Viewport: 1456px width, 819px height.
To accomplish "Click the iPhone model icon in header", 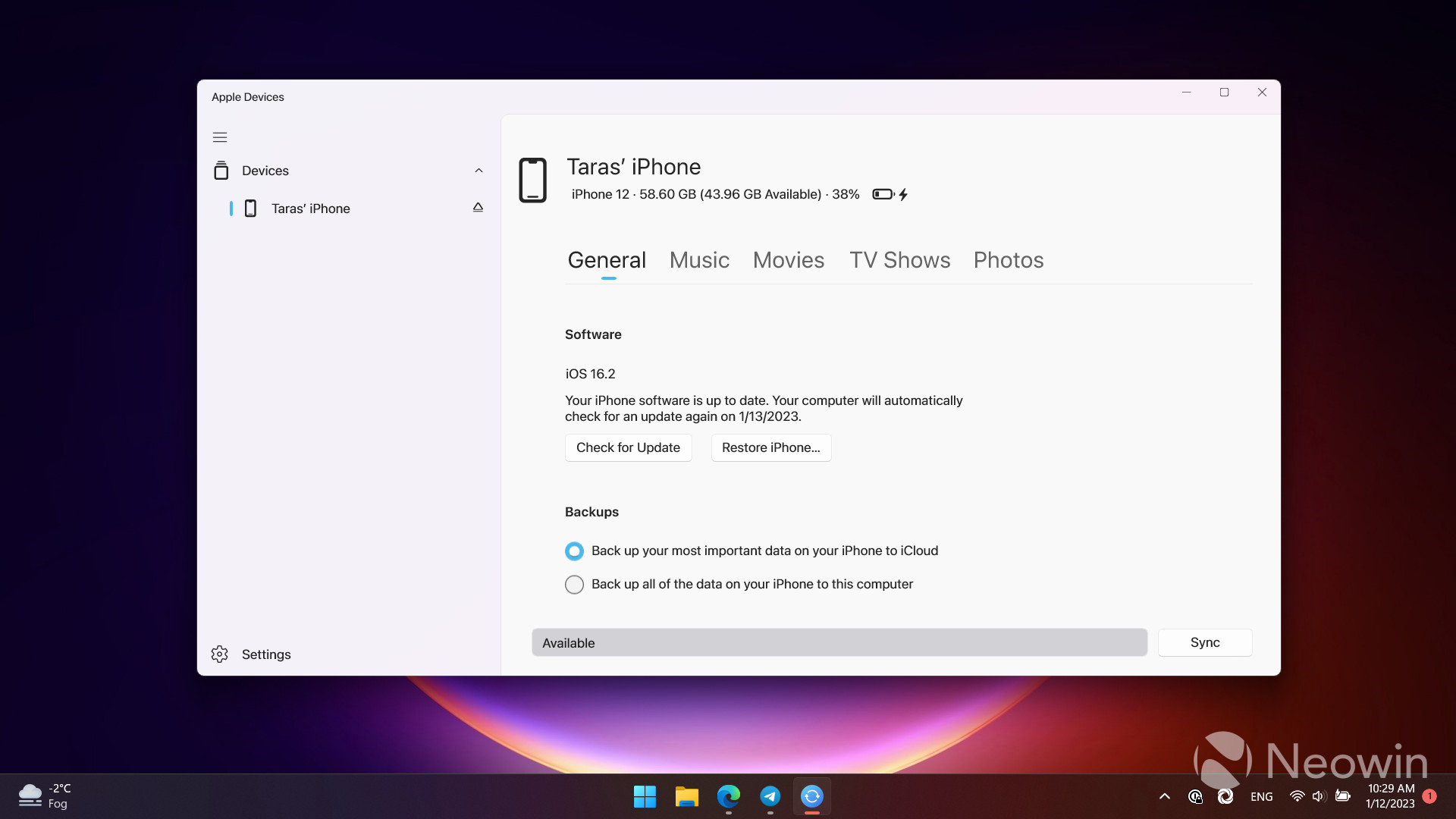I will click(534, 180).
